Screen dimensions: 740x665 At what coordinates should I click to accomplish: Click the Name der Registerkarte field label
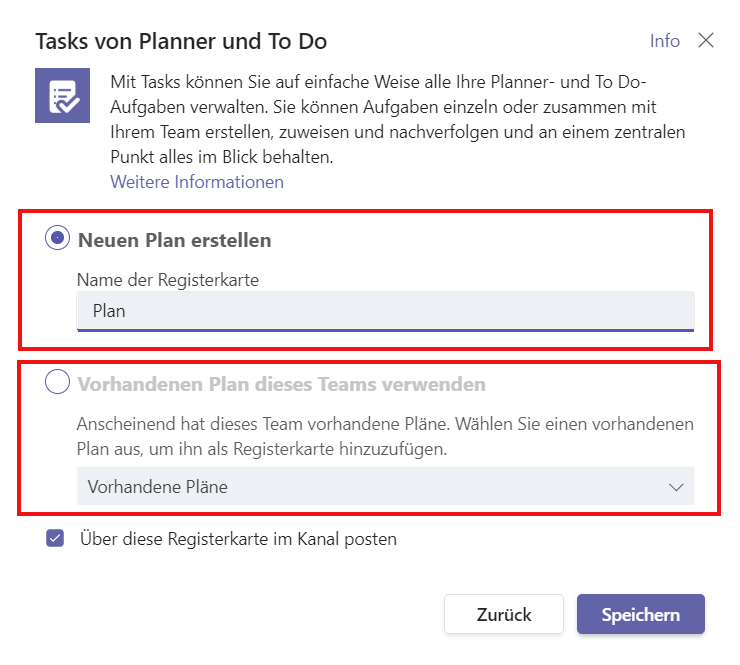[x=168, y=280]
